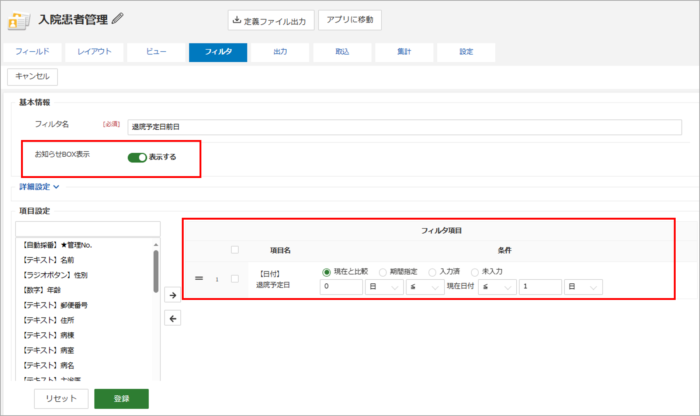The height and width of the screenshot is (416, 700).
Task: Click the condition field containing 0
Action: tap(341, 287)
